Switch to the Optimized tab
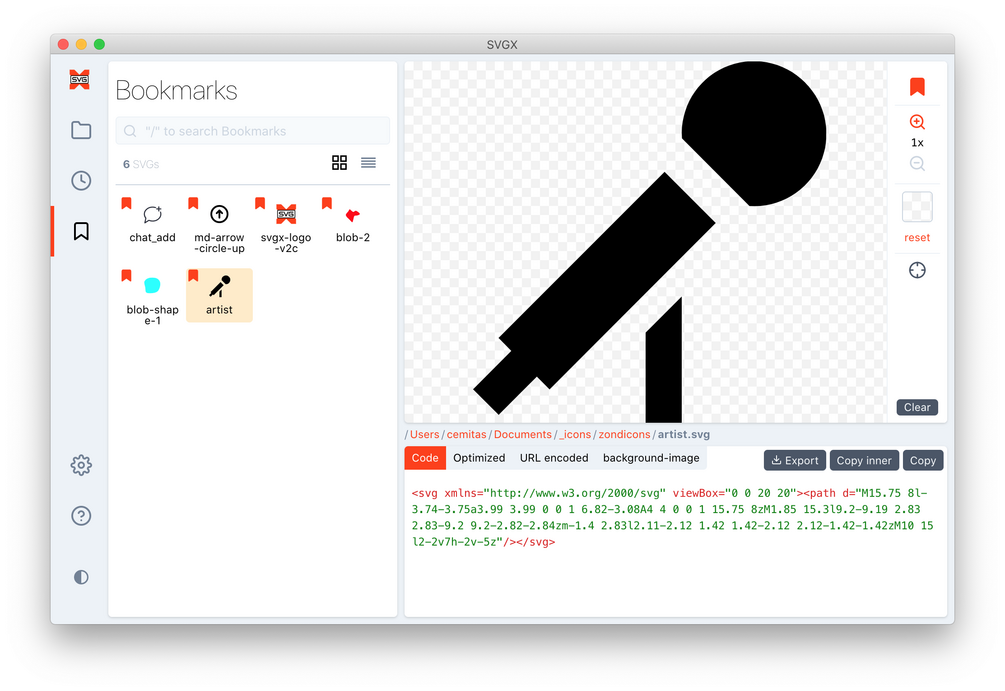This screenshot has width=1005, height=691. point(479,458)
